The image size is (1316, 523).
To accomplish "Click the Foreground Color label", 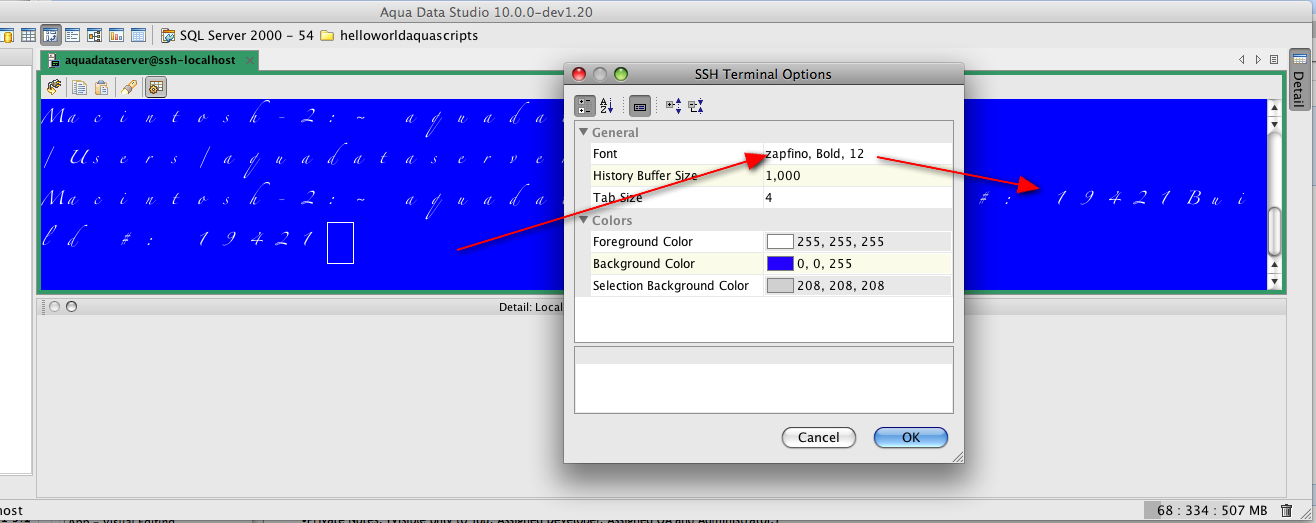I will tap(643, 242).
